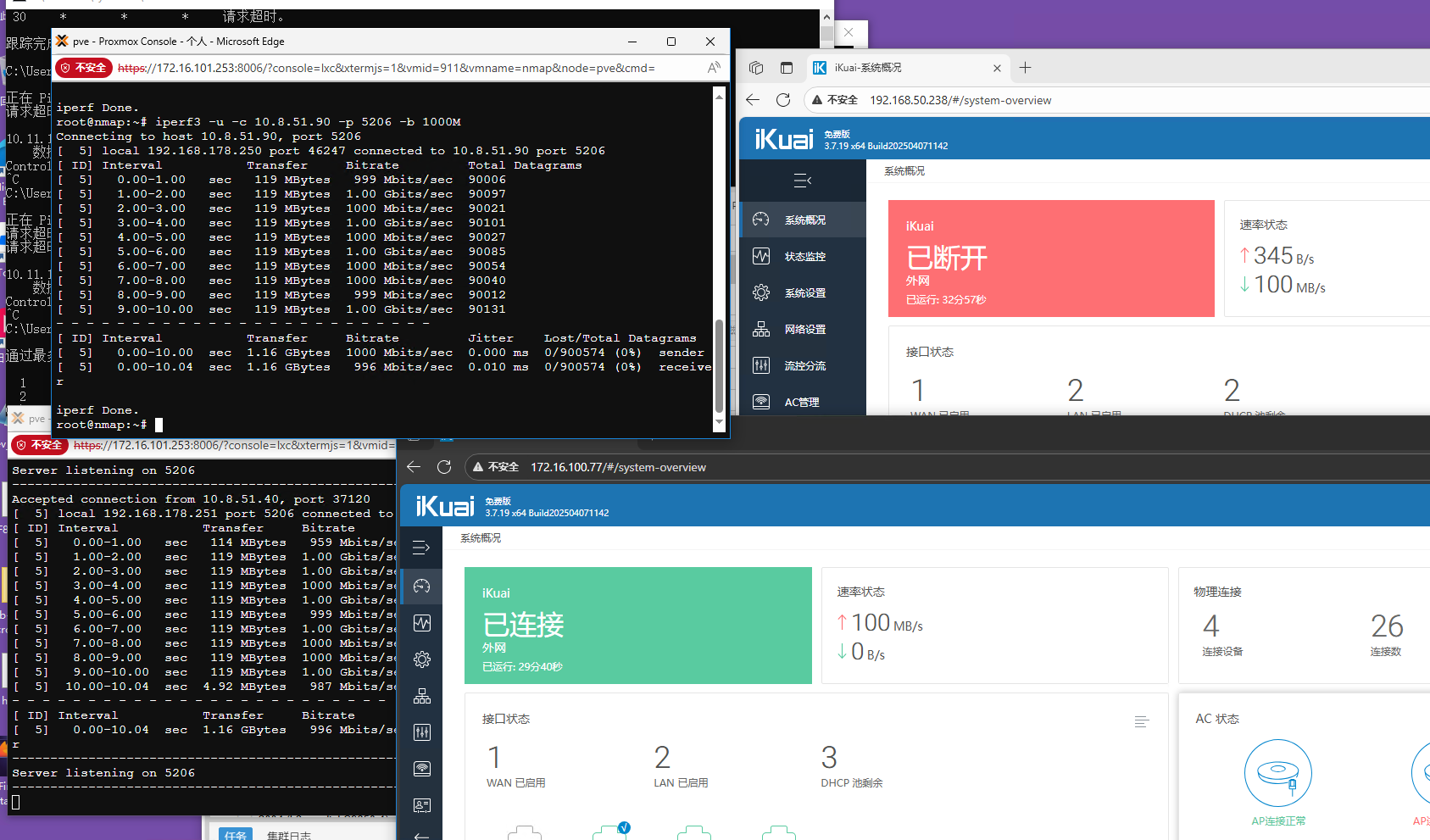Click the iKuai logo in lower browser window
Viewport: 1430px width, 840px height.
[445, 506]
